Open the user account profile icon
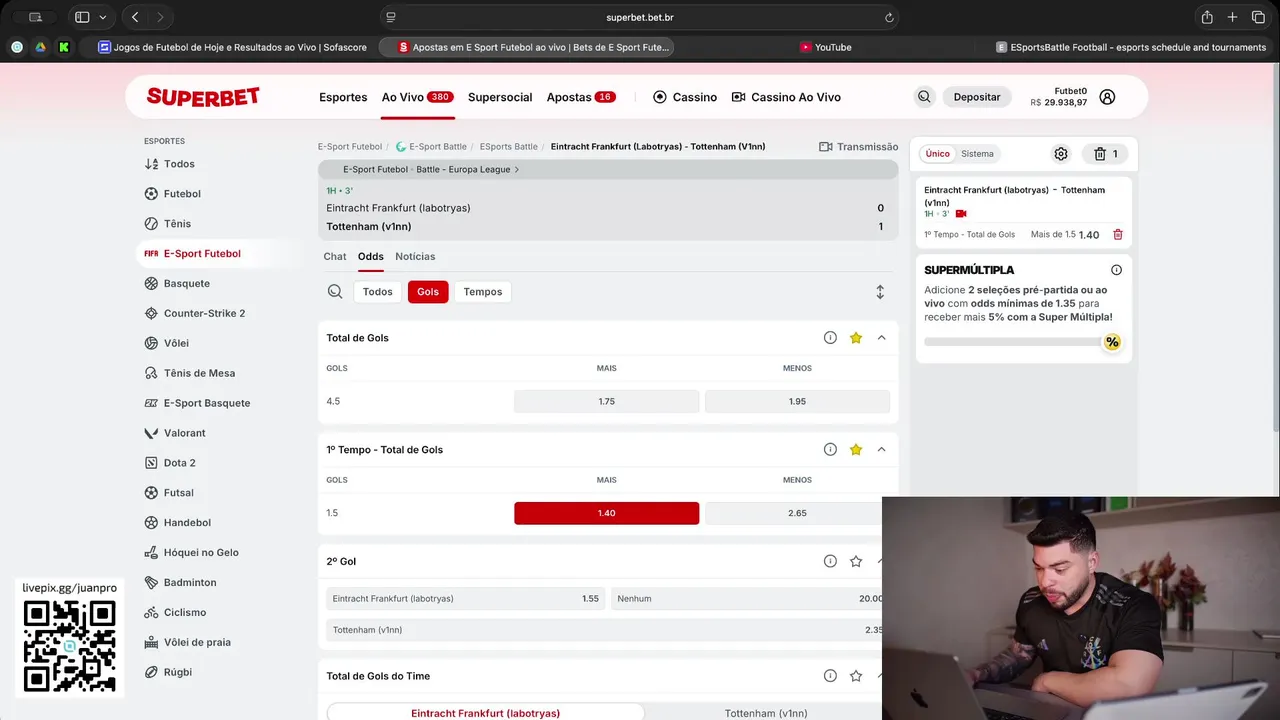The image size is (1280, 720). 1107,97
